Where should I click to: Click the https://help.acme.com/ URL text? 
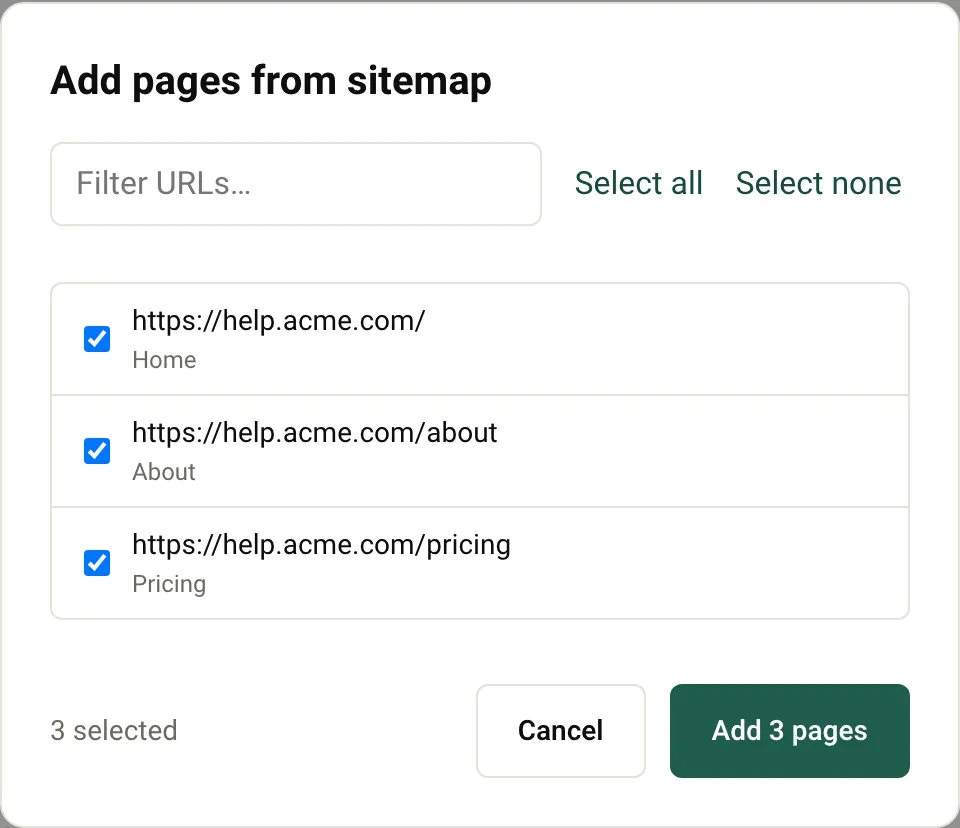tap(279, 320)
